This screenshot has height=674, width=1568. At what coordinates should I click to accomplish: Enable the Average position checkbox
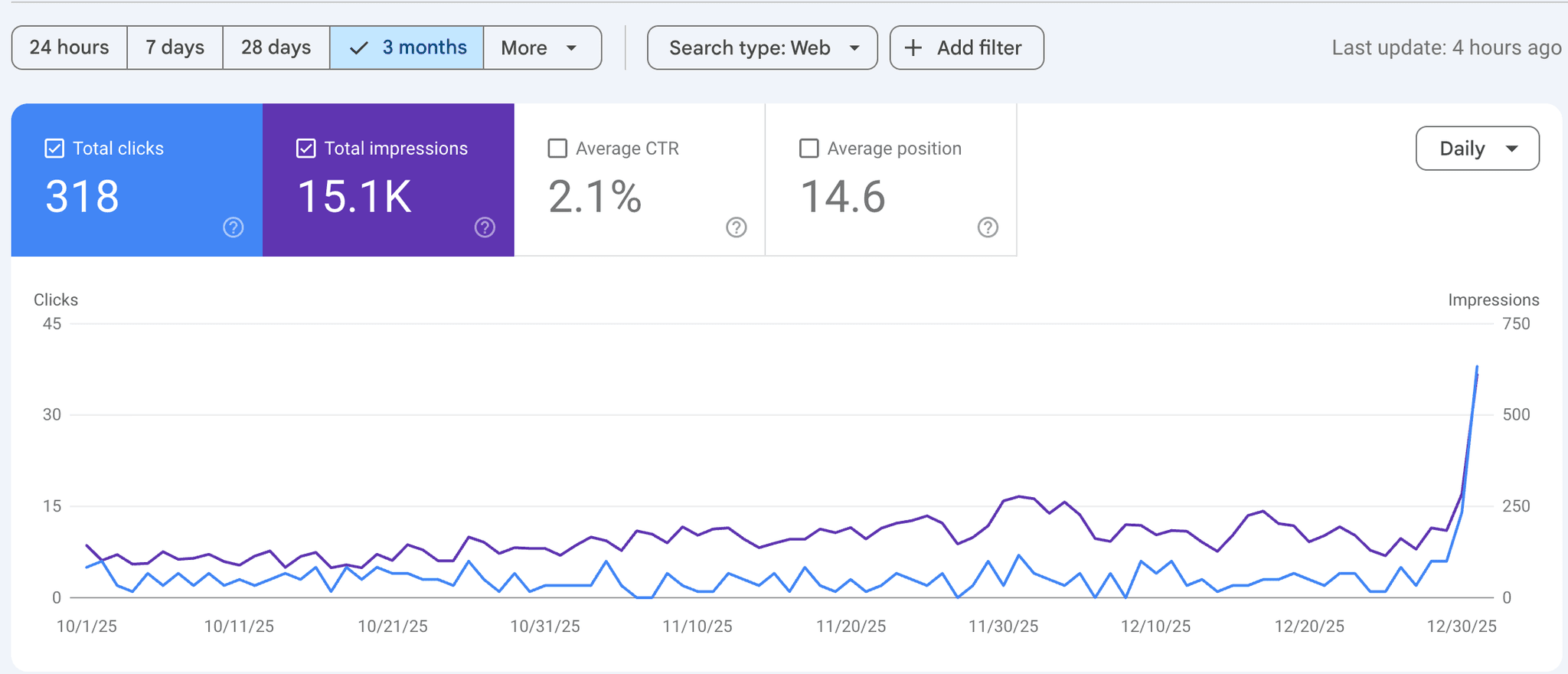click(809, 149)
